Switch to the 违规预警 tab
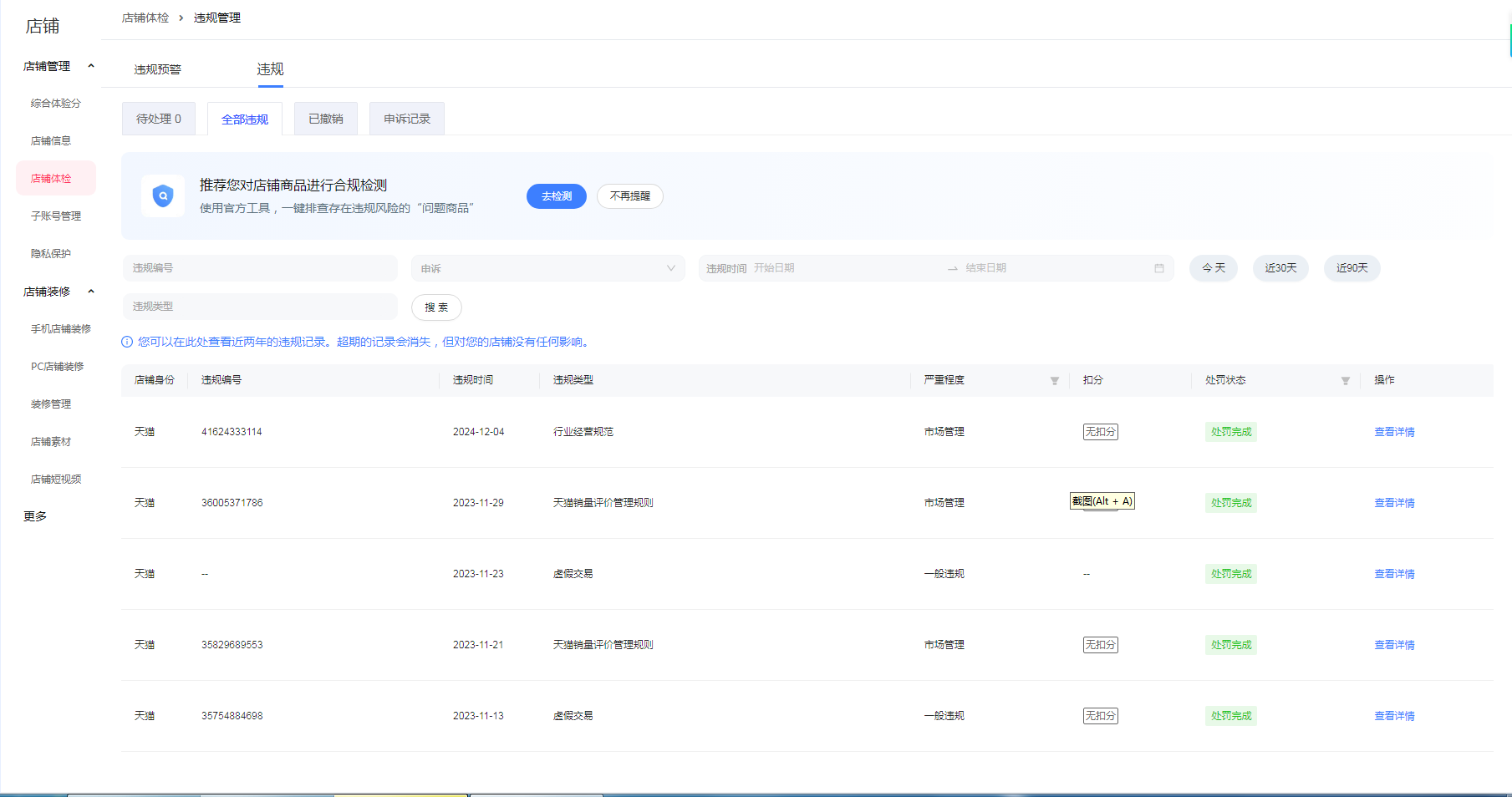The image size is (1512, 797). click(x=158, y=69)
